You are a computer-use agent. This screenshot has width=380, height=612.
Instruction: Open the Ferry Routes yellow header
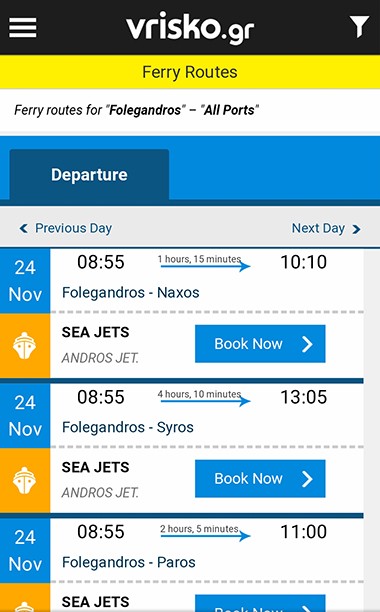coord(190,72)
